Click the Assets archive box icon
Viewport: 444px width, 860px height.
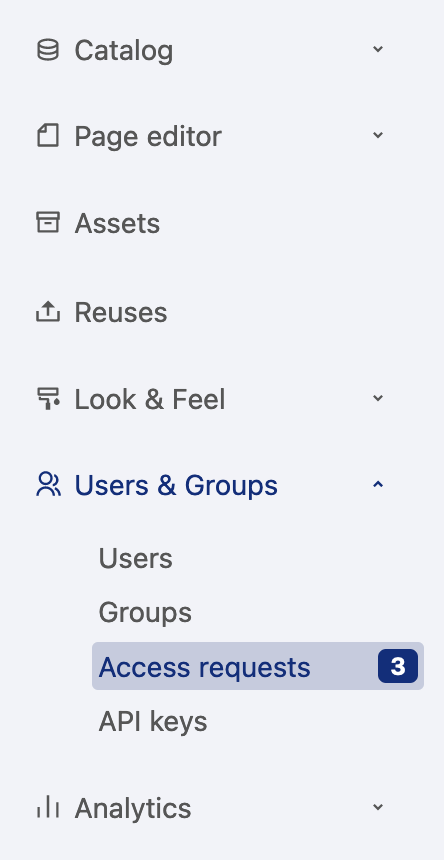48,223
